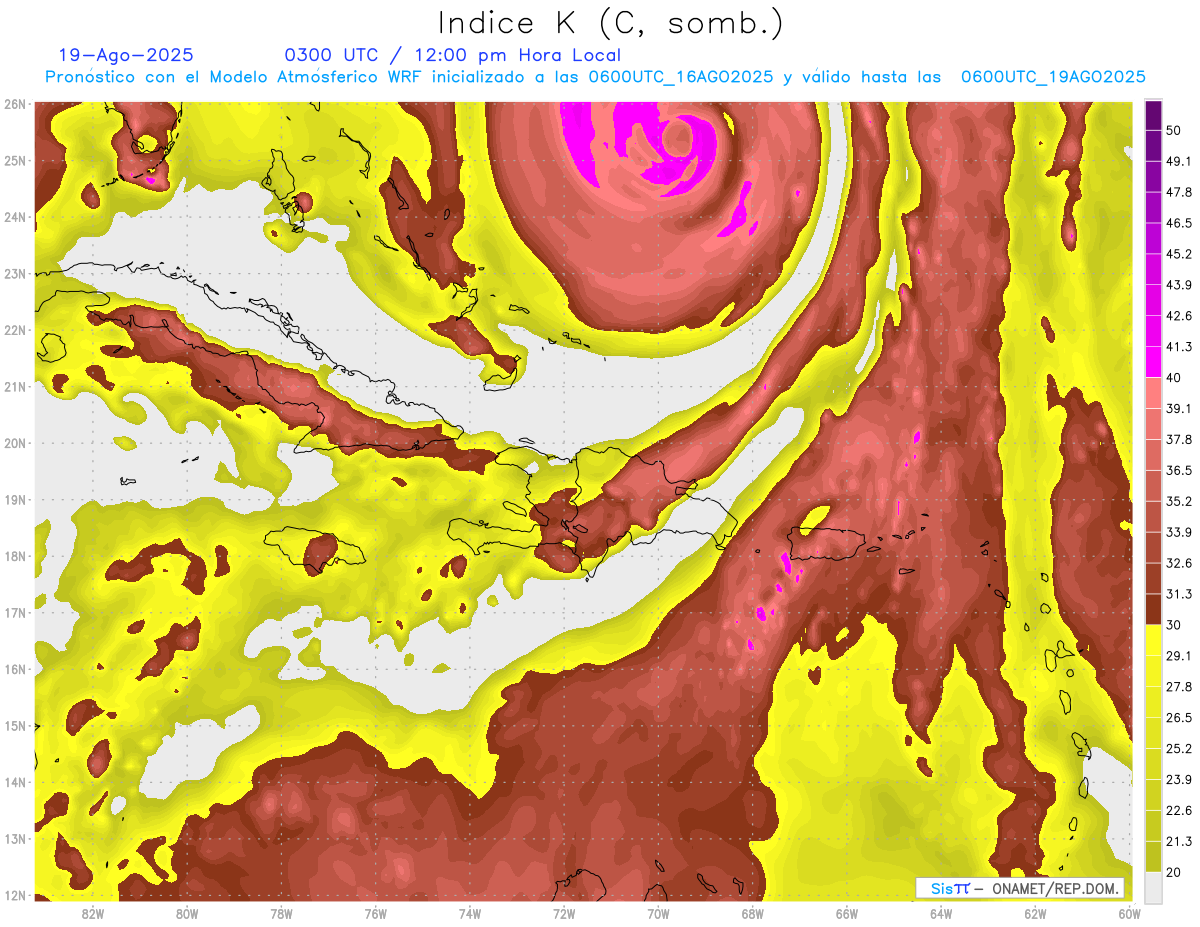Select the 12N latitude axis label
Image resolution: width=1200 pixels, height=927 pixels.
[15, 895]
